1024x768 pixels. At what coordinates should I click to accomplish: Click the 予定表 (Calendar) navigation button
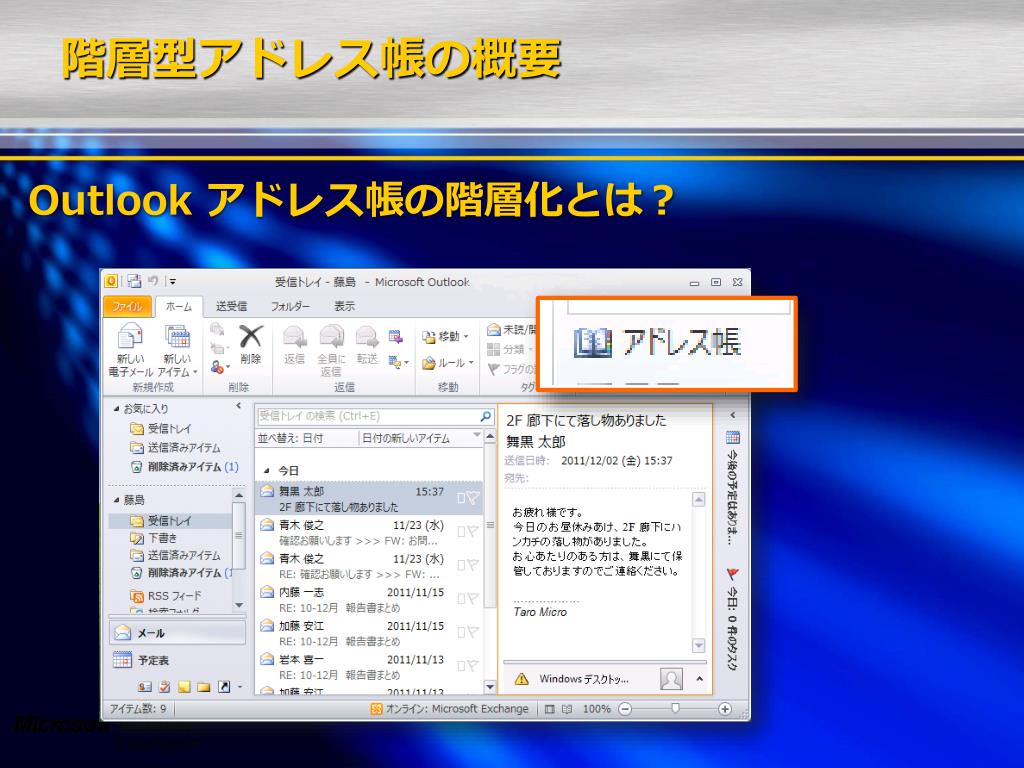click(177, 660)
